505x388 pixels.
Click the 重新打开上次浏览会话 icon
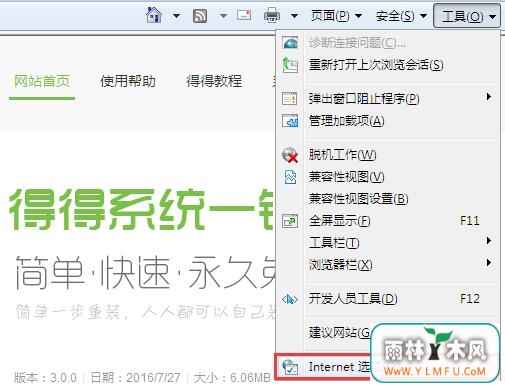point(290,65)
